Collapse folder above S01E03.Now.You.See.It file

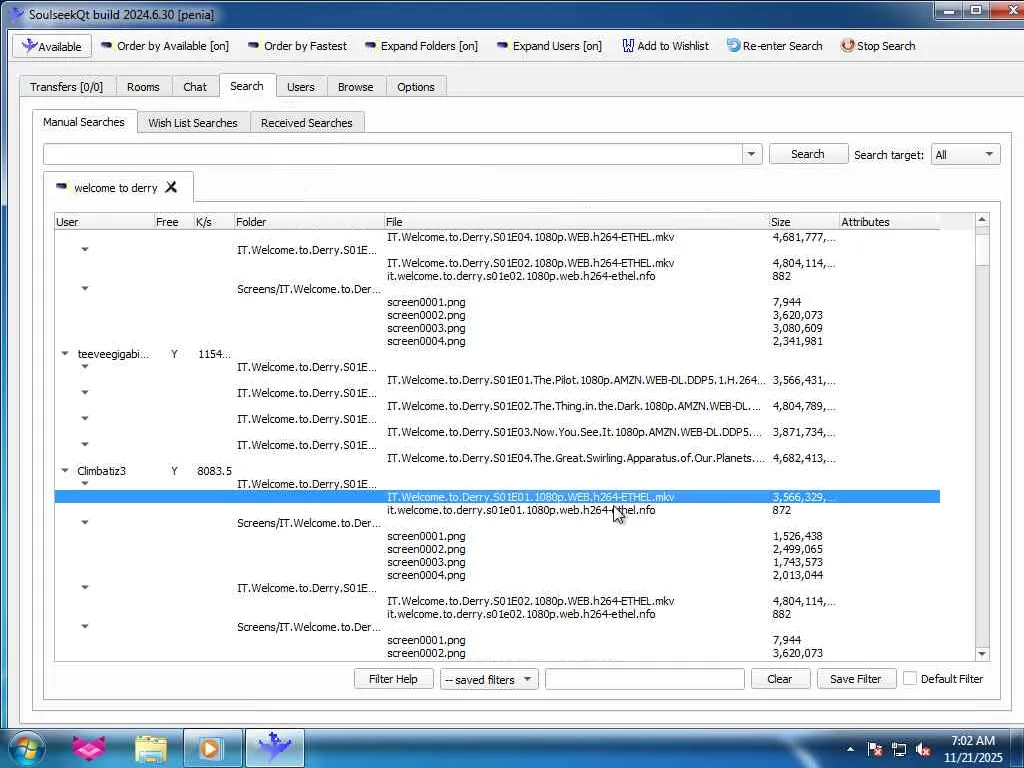click(x=85, y=419)
